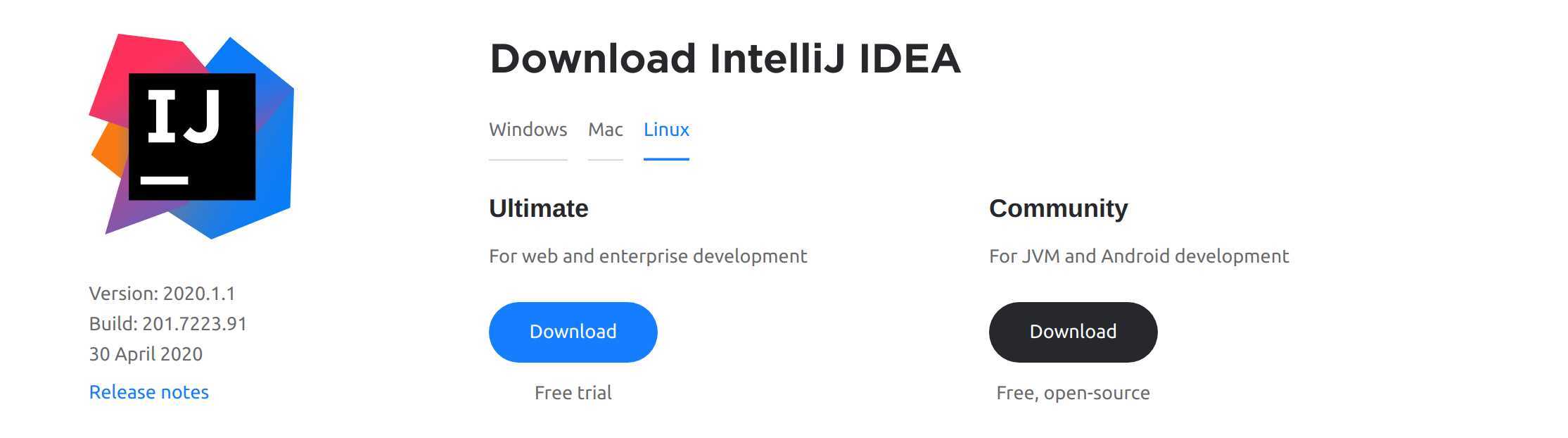Open the Linux tab
The width and height of the screenshot is (1568, 438).
pos(666,130)
